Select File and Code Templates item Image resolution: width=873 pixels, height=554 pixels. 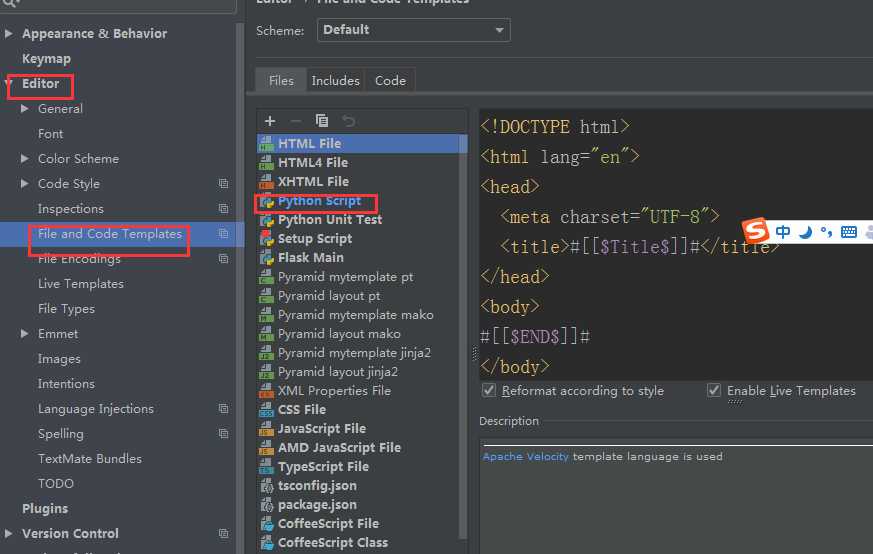coord(110,234)
